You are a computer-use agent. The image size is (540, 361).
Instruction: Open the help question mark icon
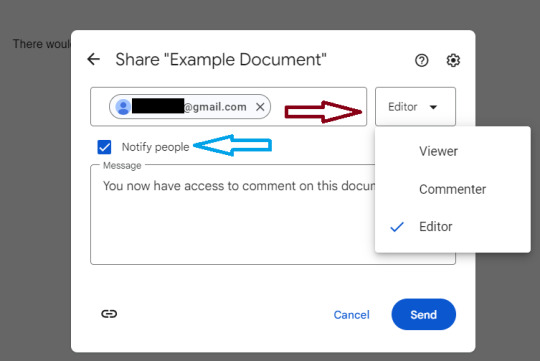[422, 61]
